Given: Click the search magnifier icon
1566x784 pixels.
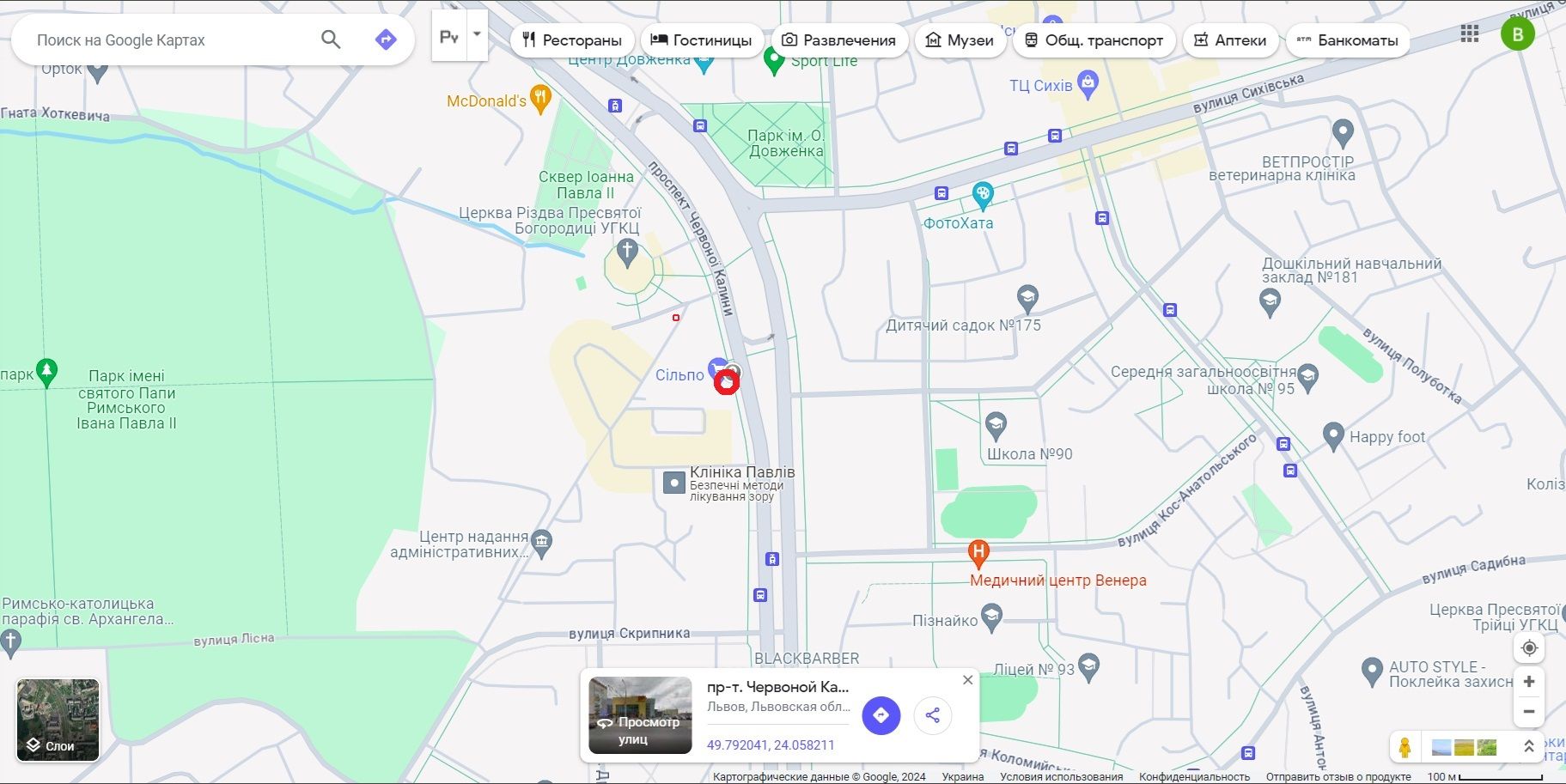Looking at the screenshot, I should [x=331, y=40].
